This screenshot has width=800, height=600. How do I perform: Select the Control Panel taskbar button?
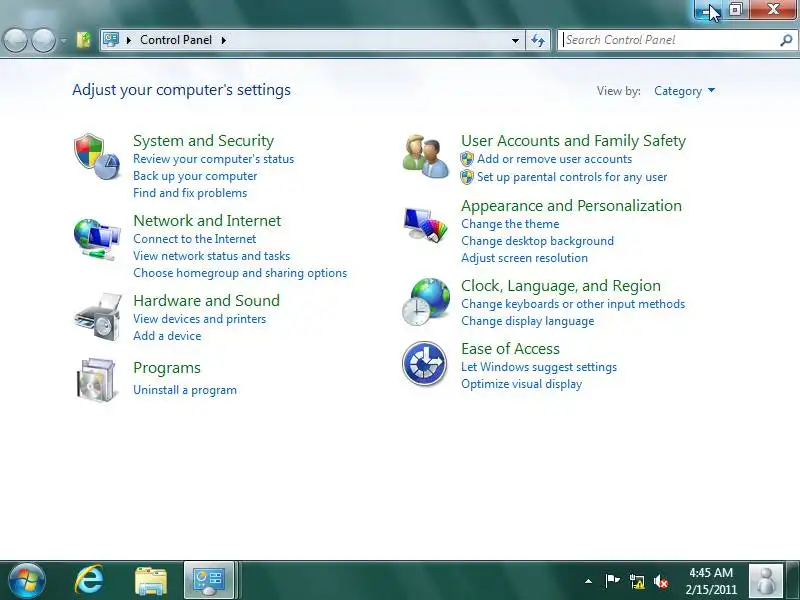tap(209, 580)
